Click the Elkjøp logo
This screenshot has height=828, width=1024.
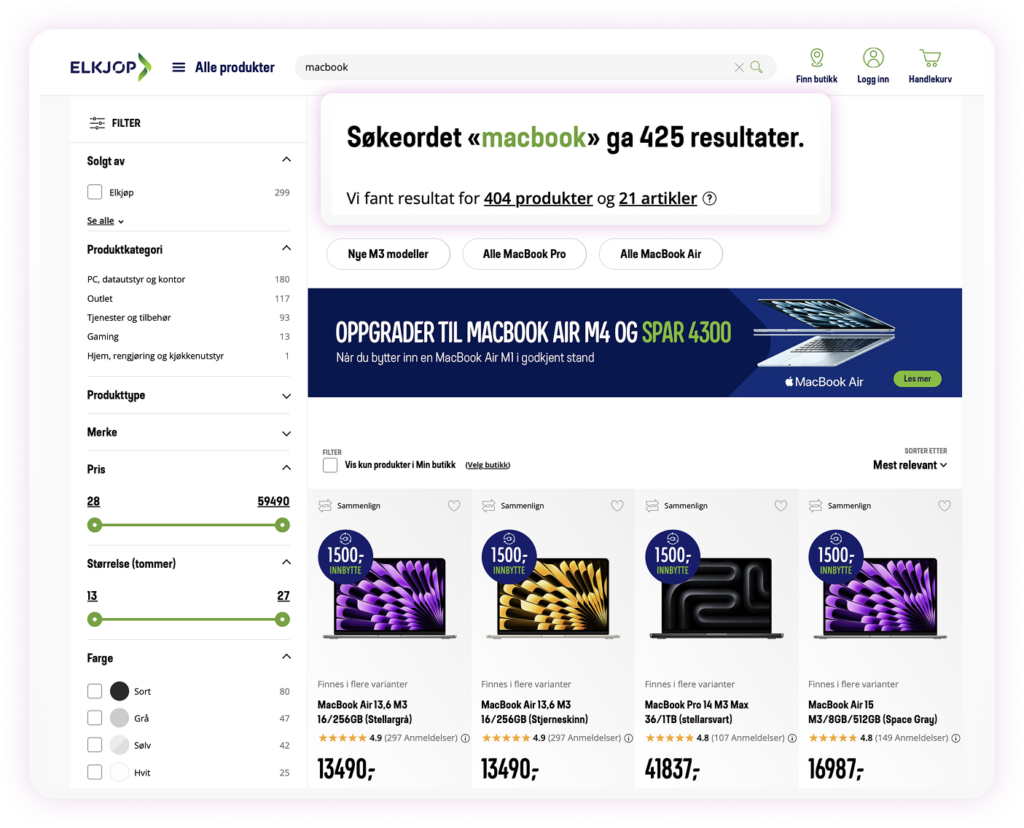pyautogui.click(x=110, y=67)
